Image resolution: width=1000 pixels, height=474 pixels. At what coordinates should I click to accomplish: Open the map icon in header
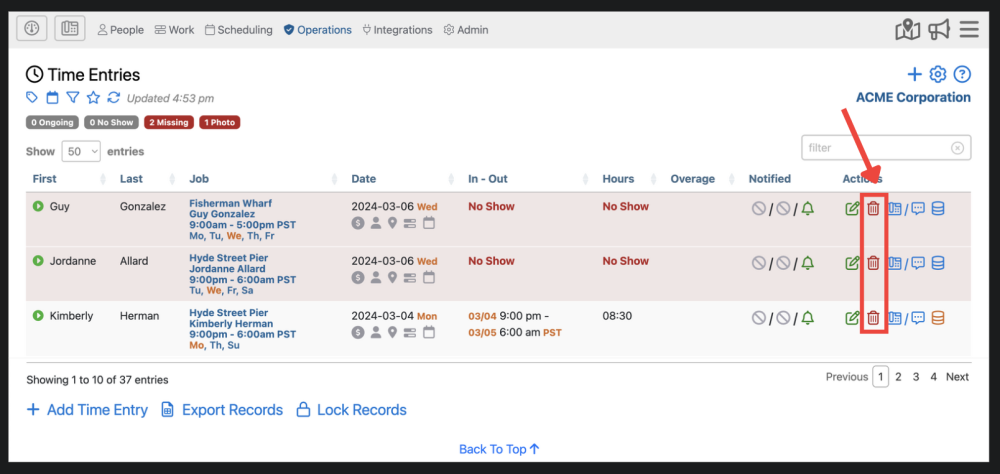click(x=907, y=30)
